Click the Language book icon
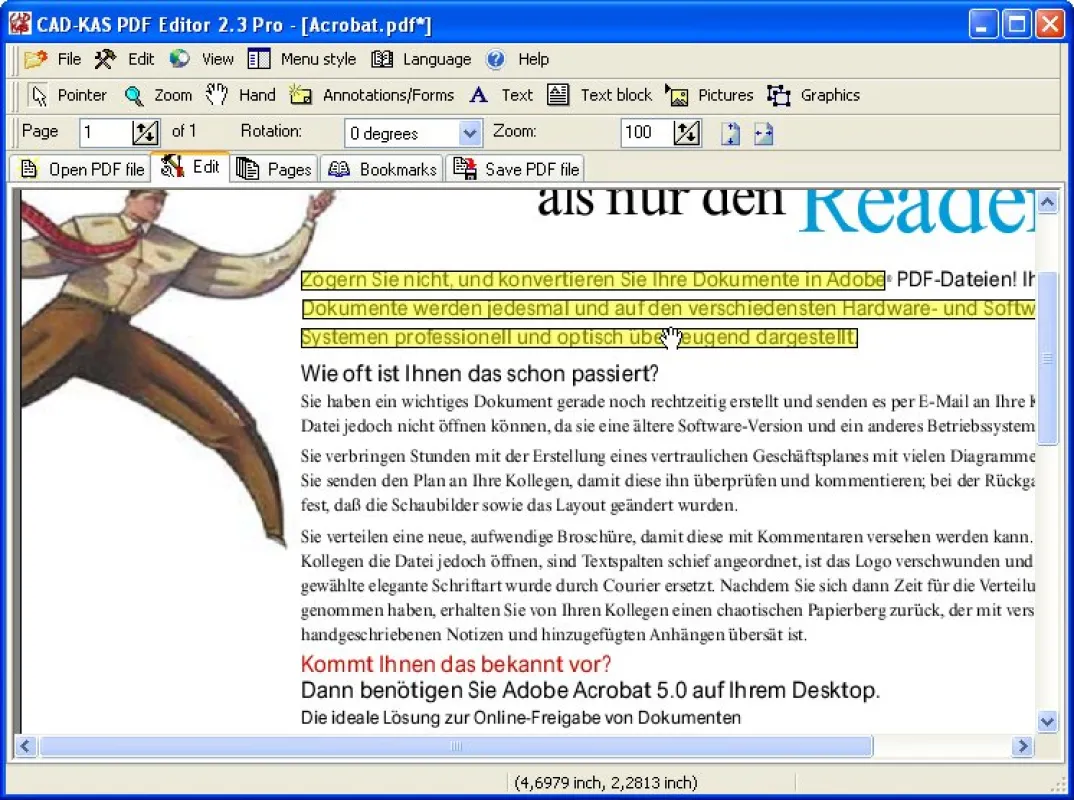This screenshot has width=1074, height=800. [382, 60]
